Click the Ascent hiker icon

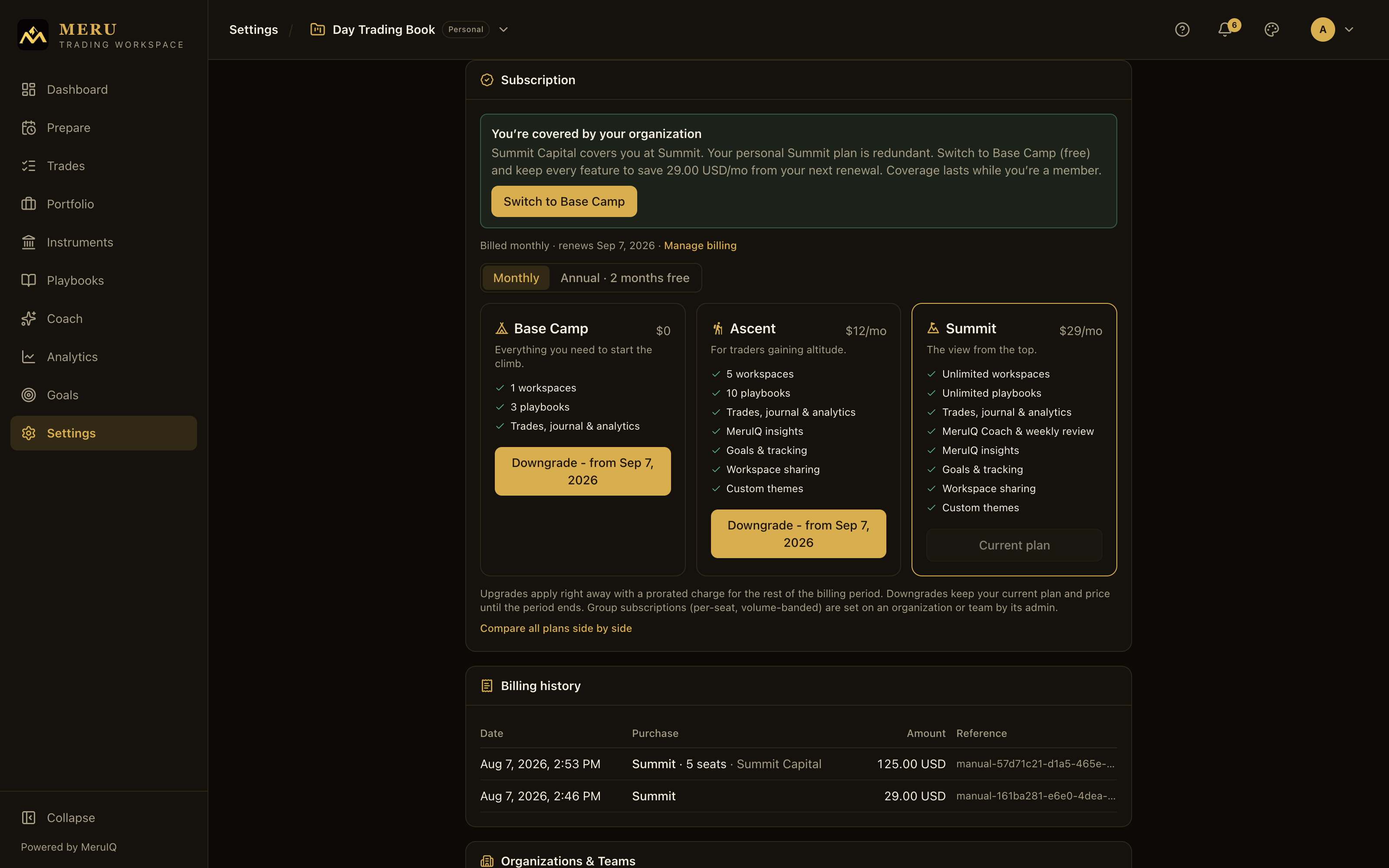coord(718,329)
